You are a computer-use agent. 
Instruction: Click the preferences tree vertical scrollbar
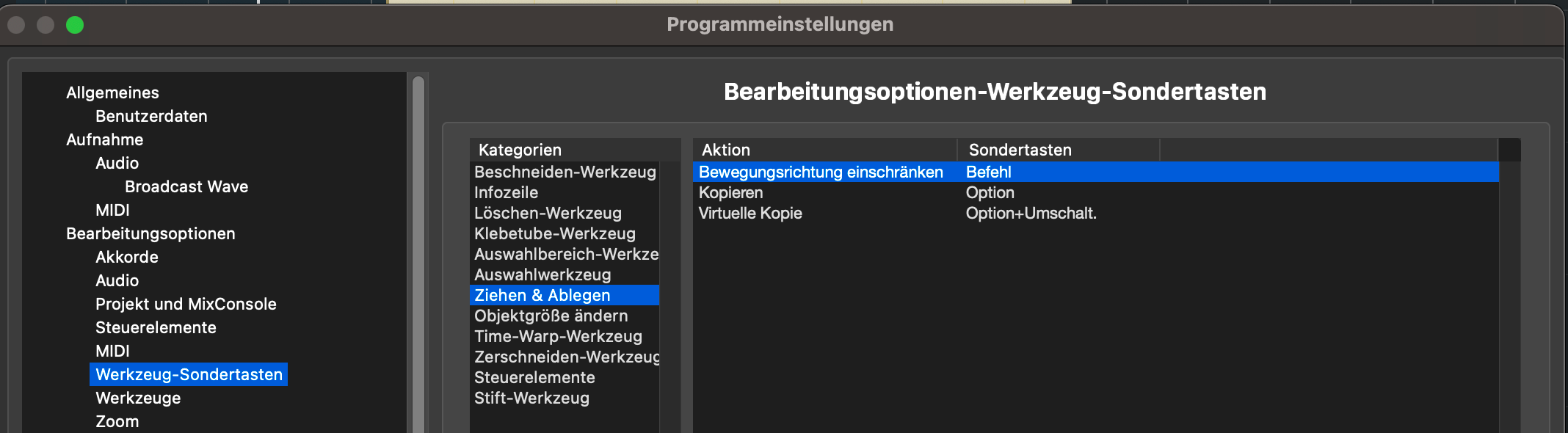tap(418, 254)
